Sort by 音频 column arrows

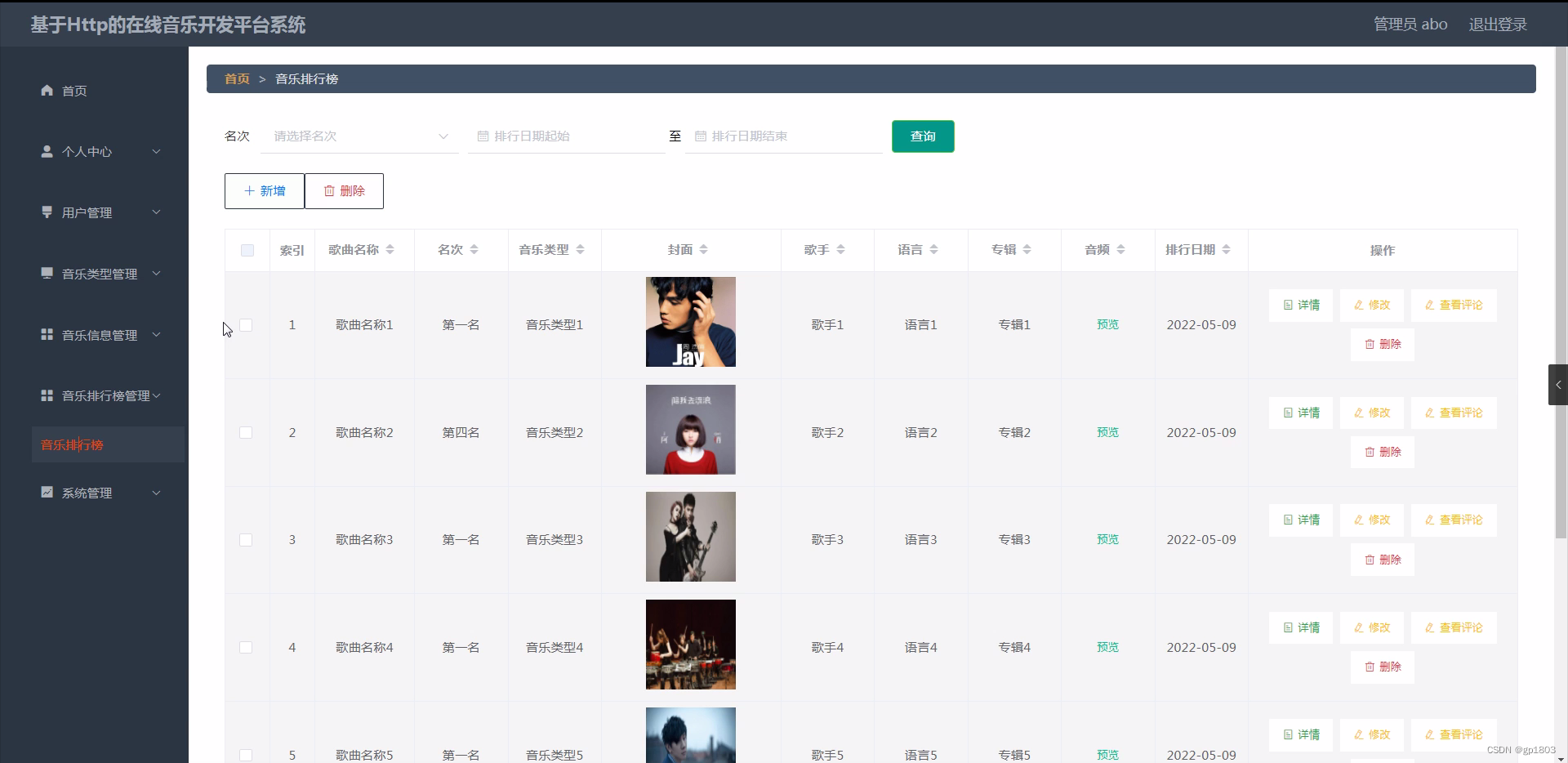(1121, 250)
